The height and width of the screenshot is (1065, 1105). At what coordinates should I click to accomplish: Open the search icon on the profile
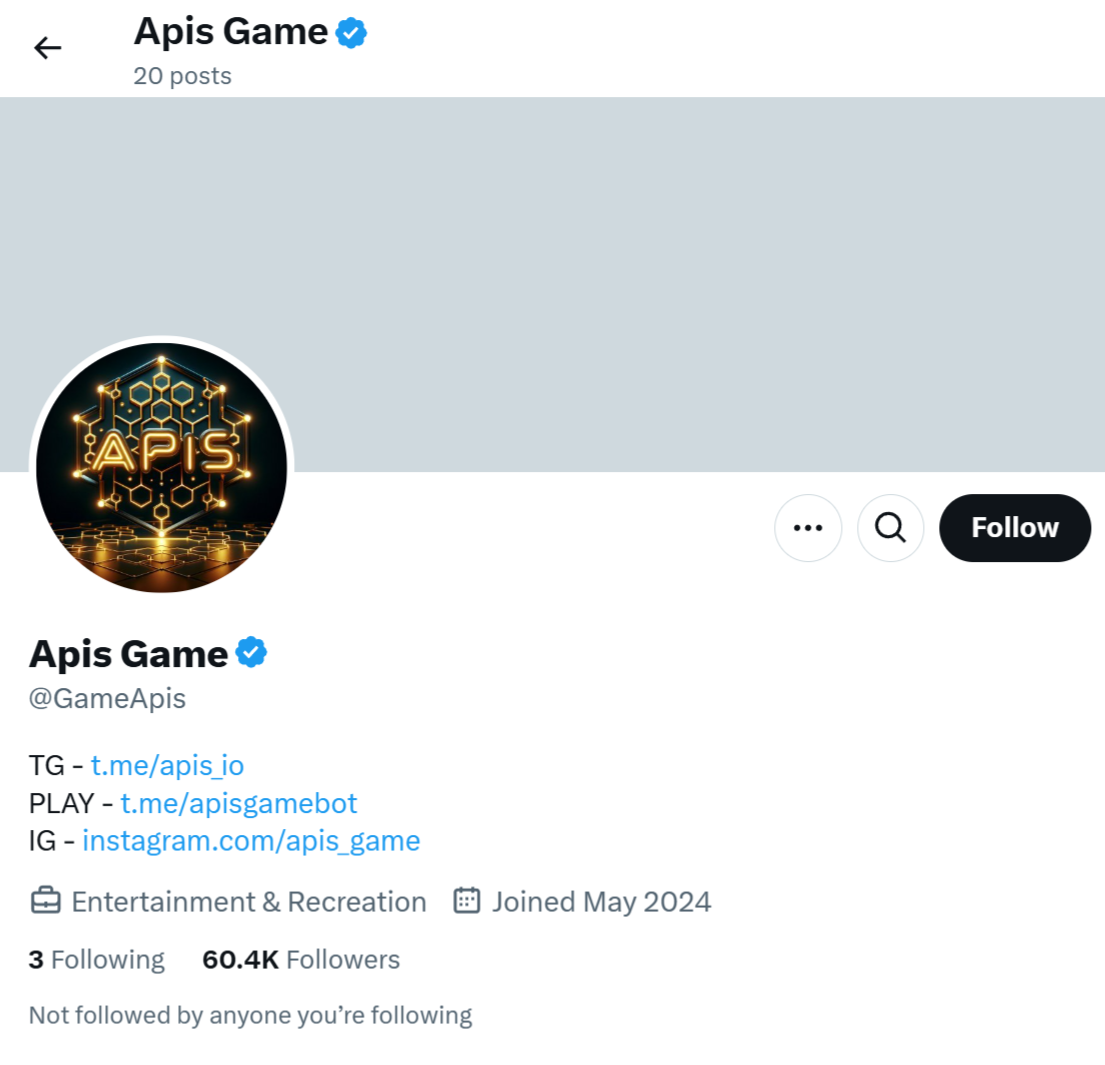point(890,528)
